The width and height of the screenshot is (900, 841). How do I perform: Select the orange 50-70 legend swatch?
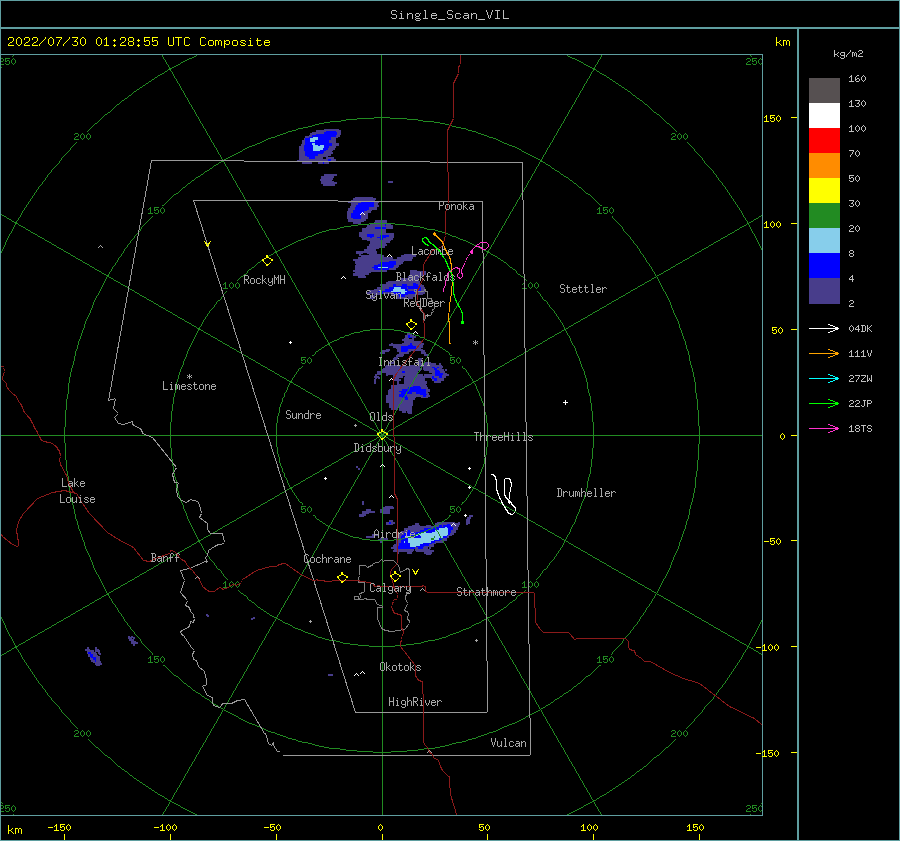pos(824,165)
